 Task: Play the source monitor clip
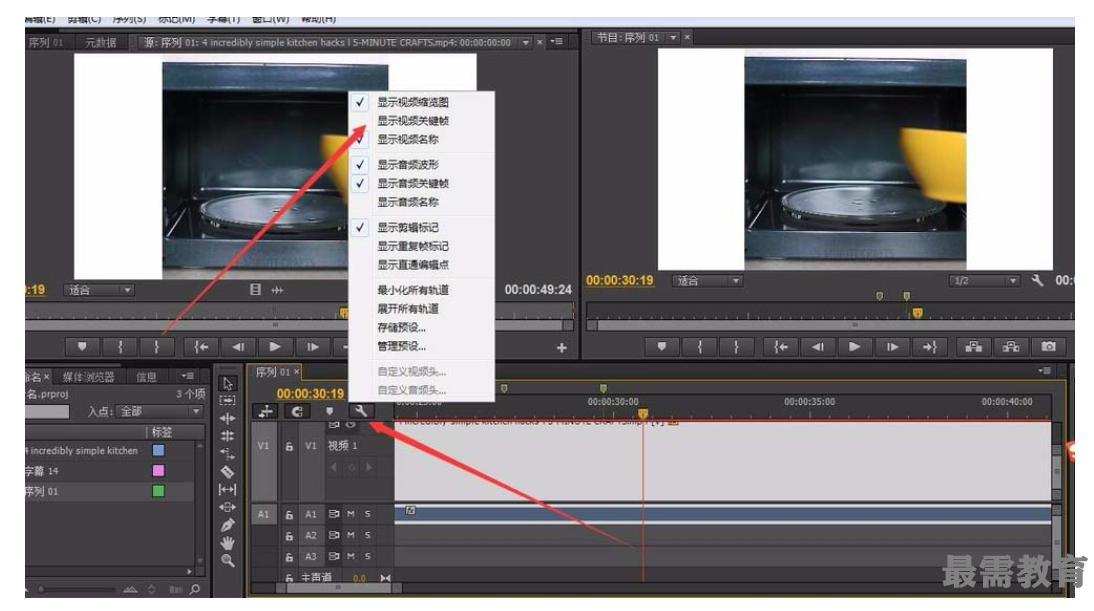point(275,347)
